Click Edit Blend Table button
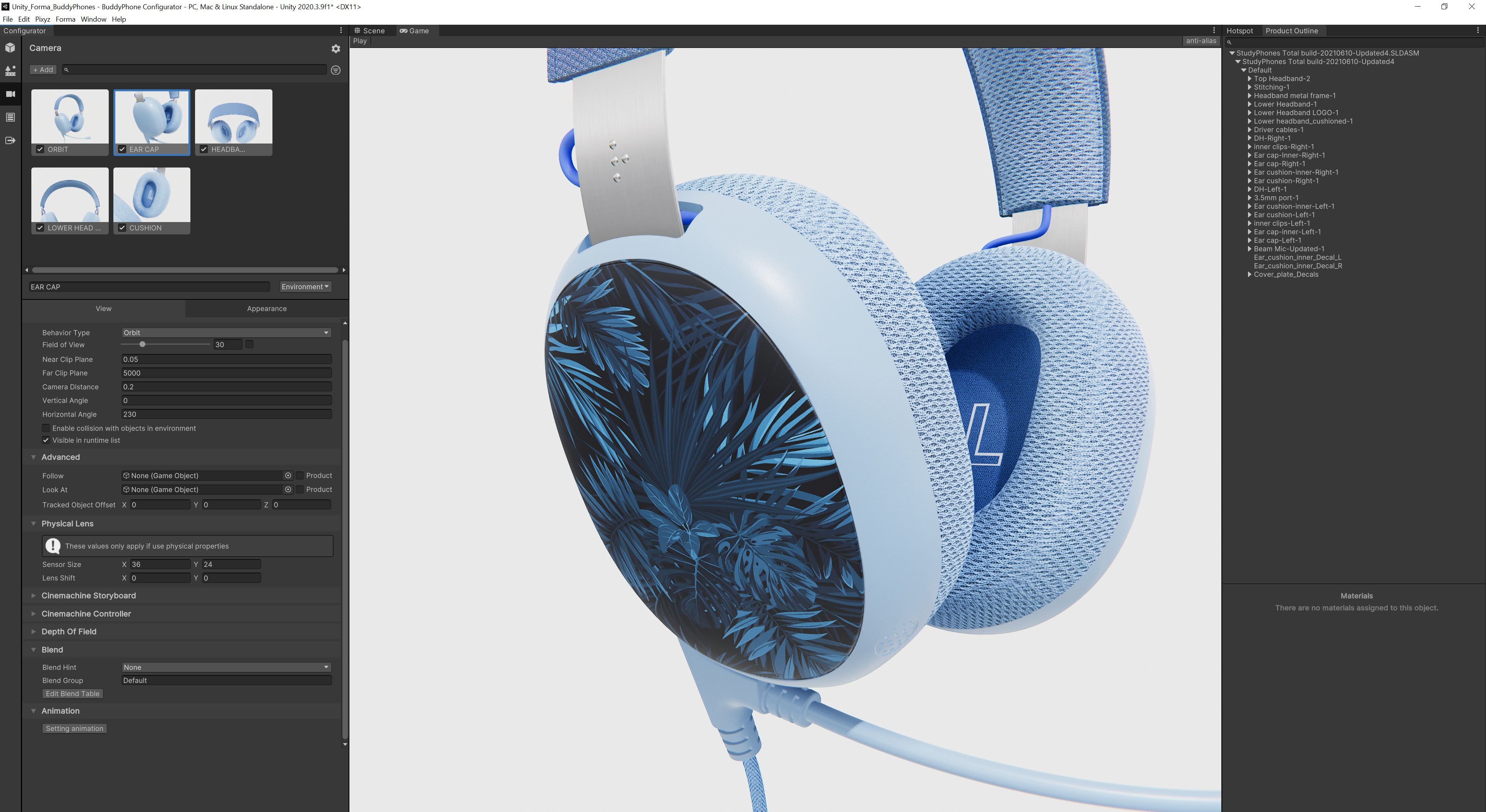Image resolution: width=1486 pixels, height=812 pixels. pyautogui.click(x=73, y=694)
